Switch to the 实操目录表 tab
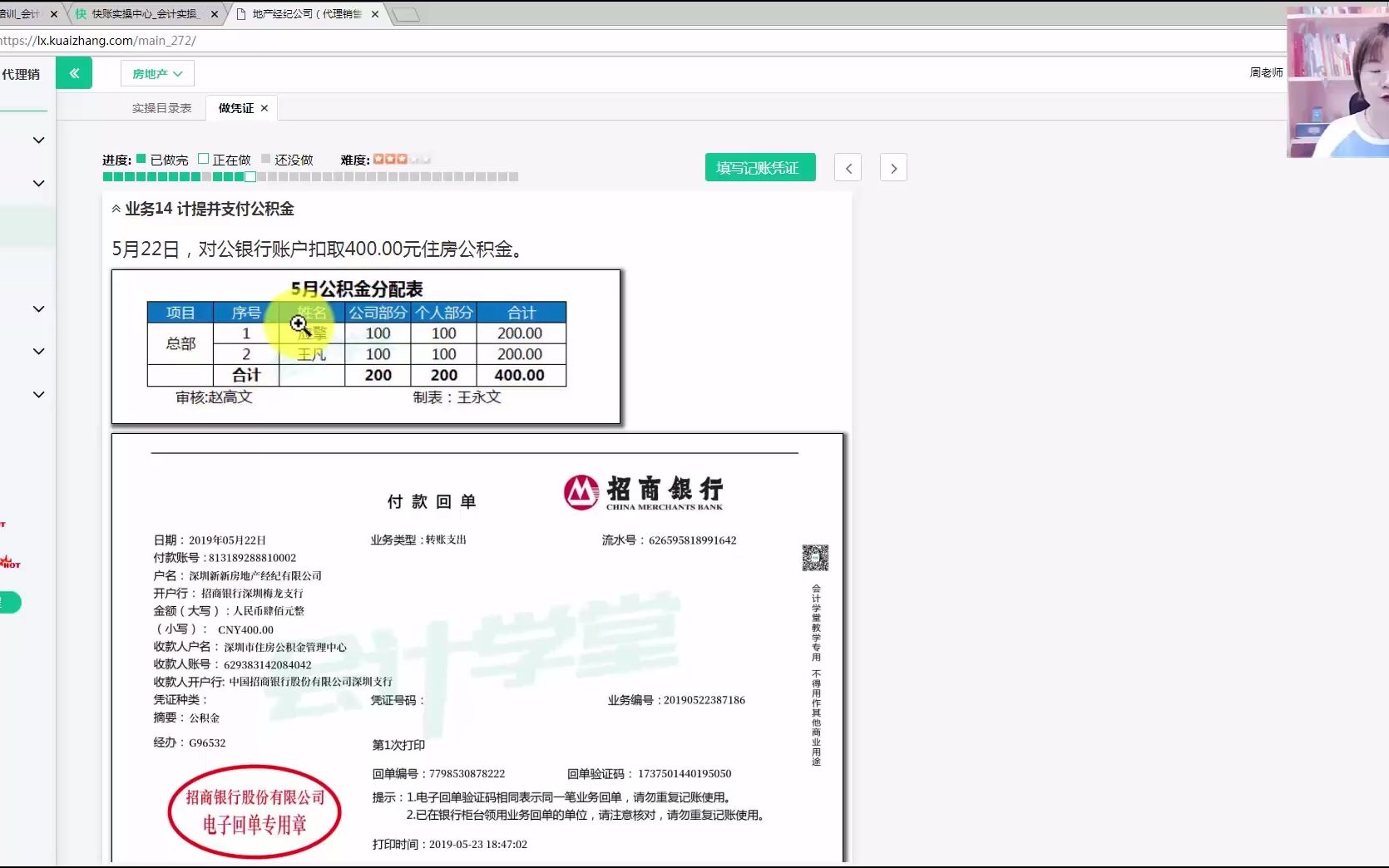 coord(161,107)
